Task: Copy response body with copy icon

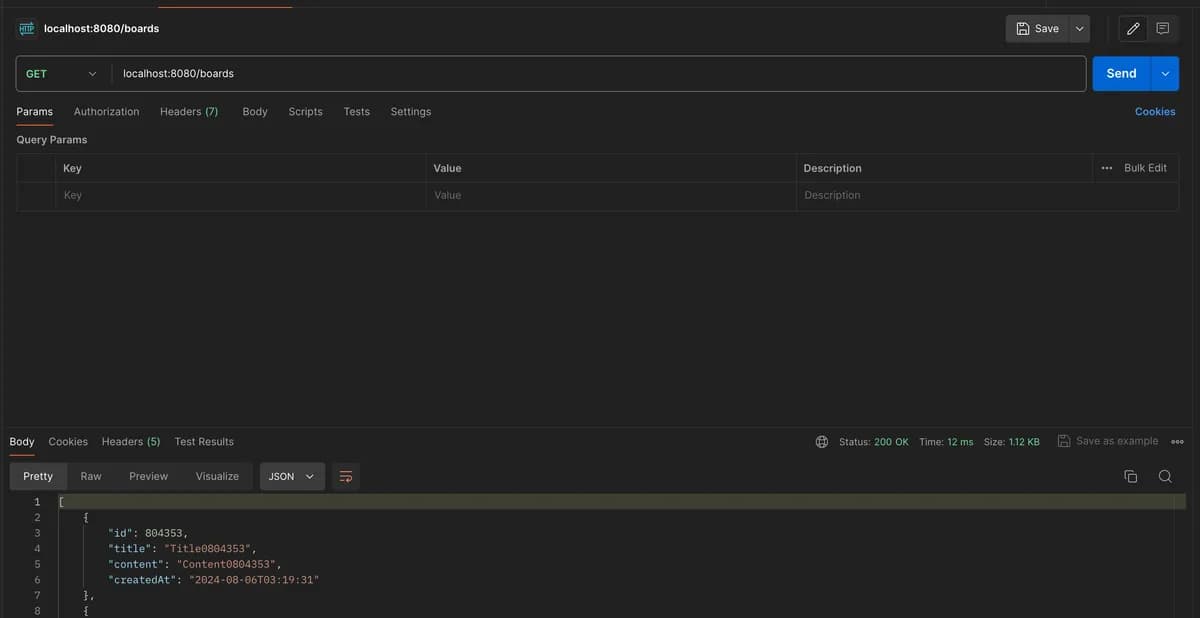Action: click(x=1131, y=476)
